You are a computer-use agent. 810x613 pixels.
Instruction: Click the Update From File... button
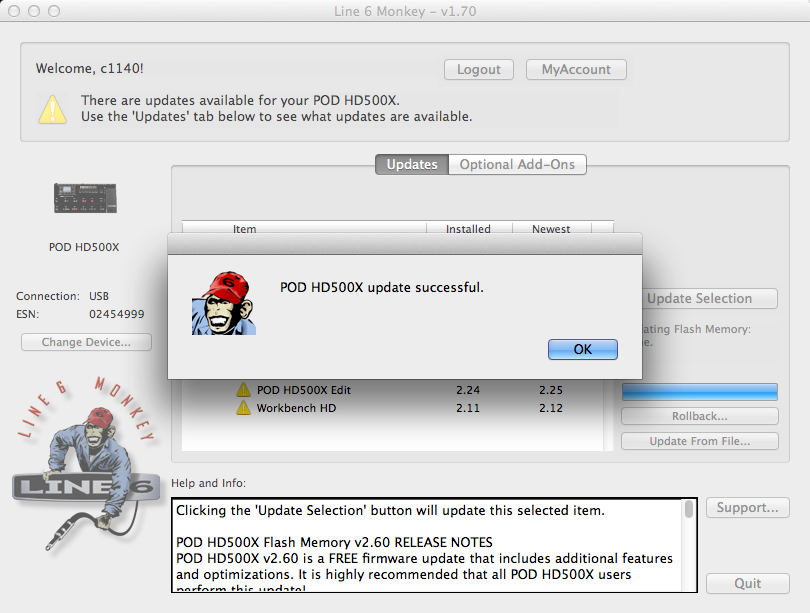699,441
